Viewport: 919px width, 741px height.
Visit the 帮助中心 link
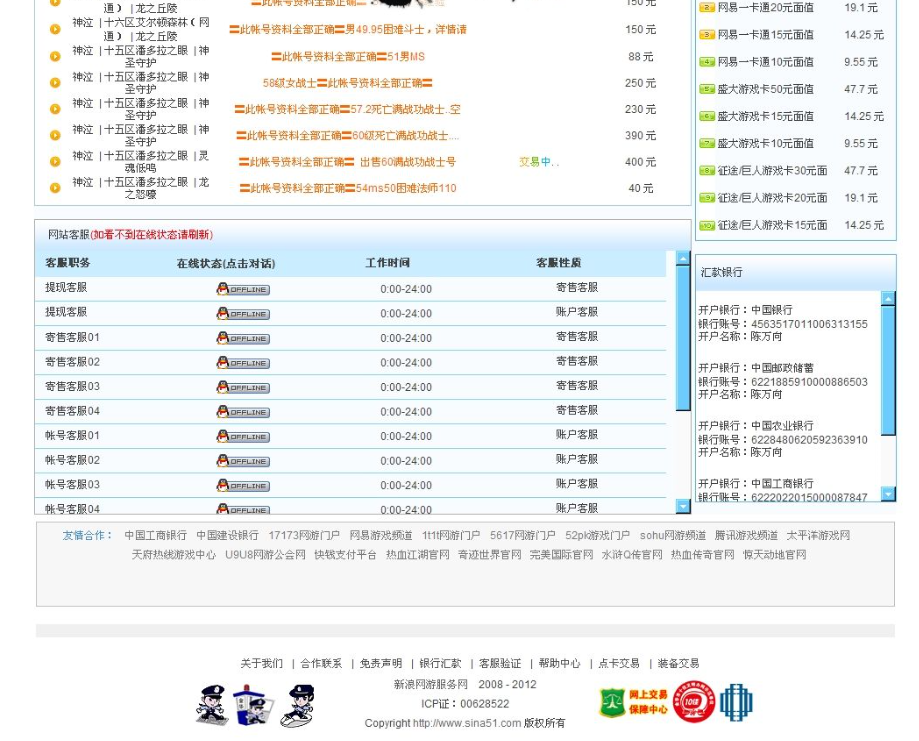tap(560, 663)
